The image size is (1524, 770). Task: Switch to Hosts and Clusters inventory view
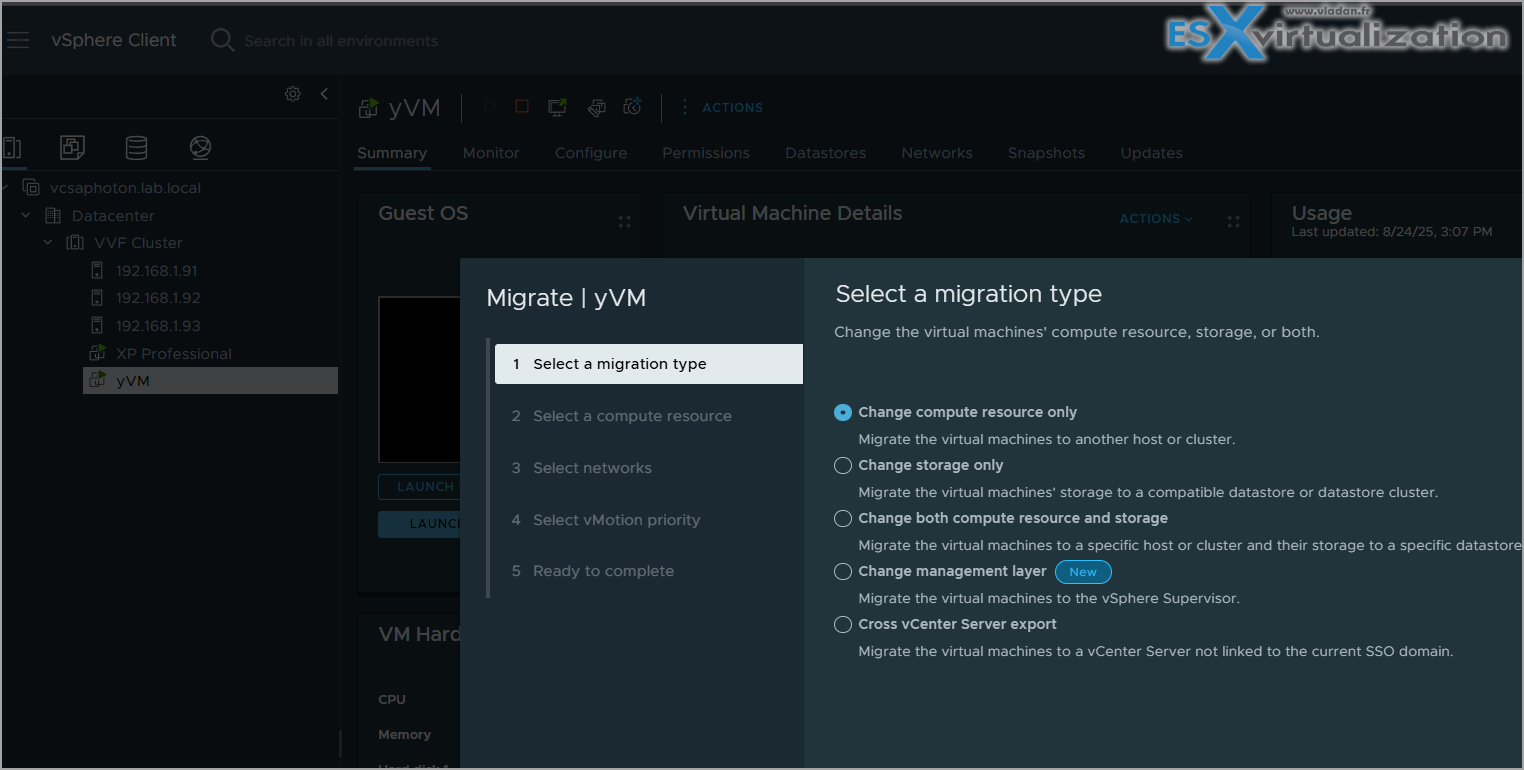coord(11,148)
